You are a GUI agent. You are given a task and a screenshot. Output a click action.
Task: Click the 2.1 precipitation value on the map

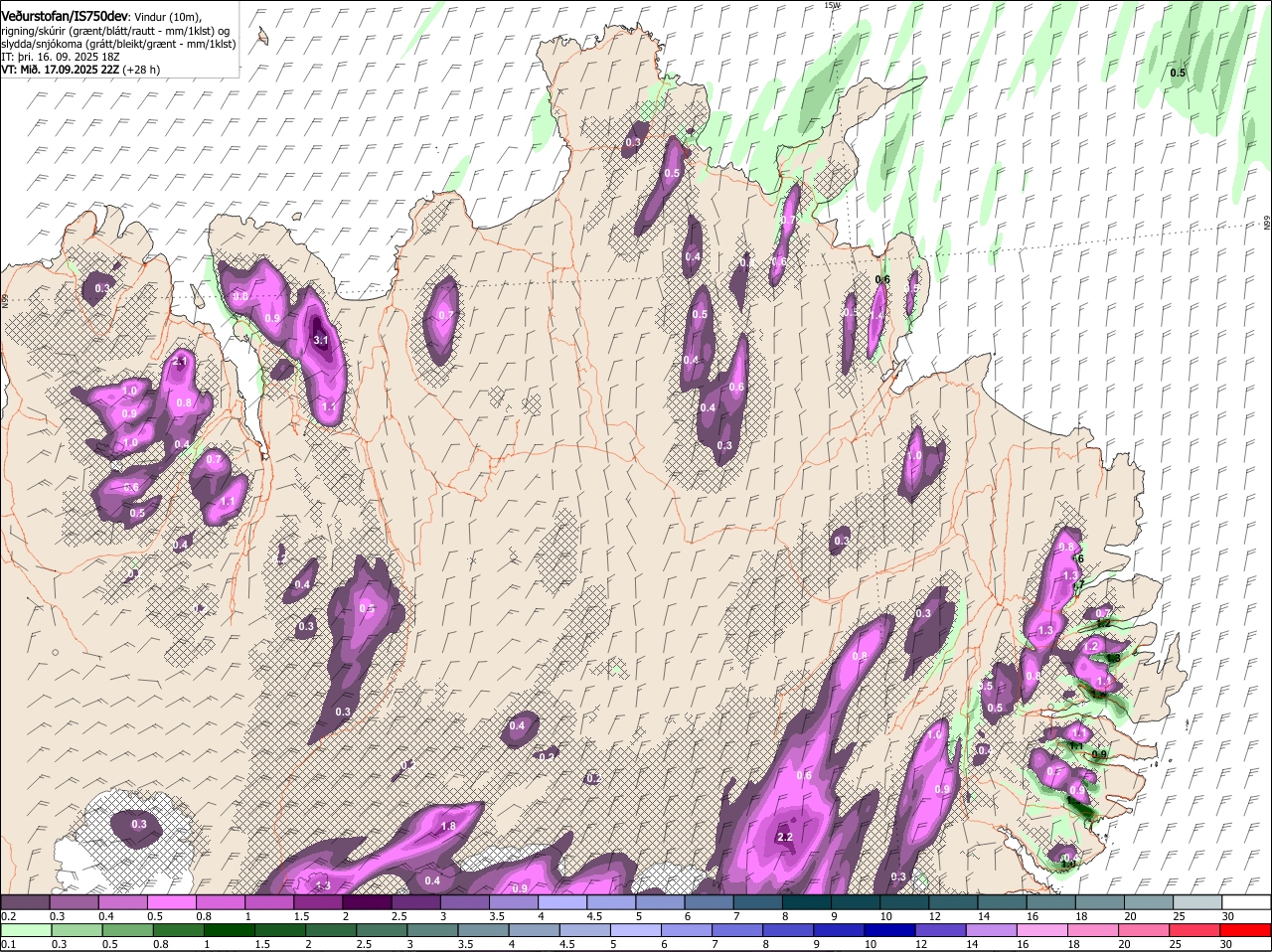[180, 362]
